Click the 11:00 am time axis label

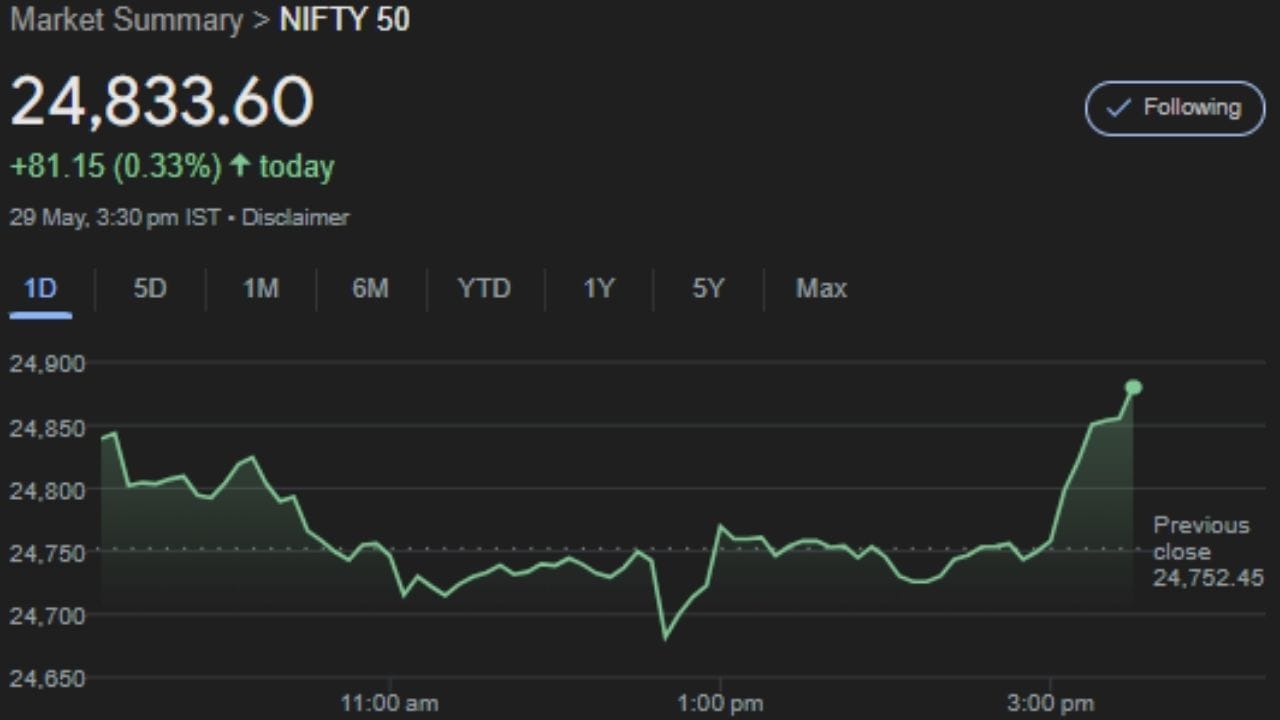pos(389,704)
